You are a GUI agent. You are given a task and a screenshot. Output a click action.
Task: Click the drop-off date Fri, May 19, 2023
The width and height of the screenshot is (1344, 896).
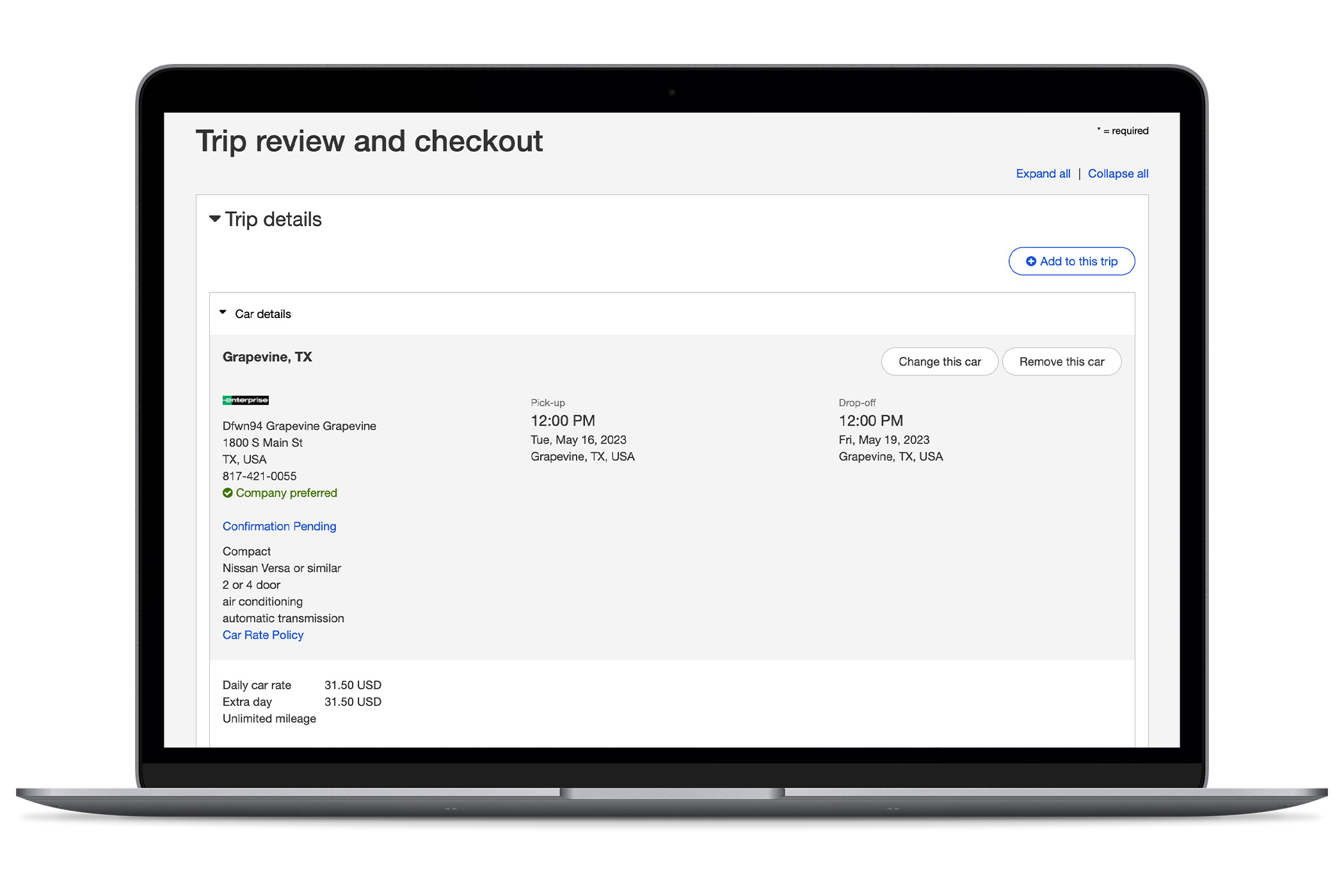884,440
